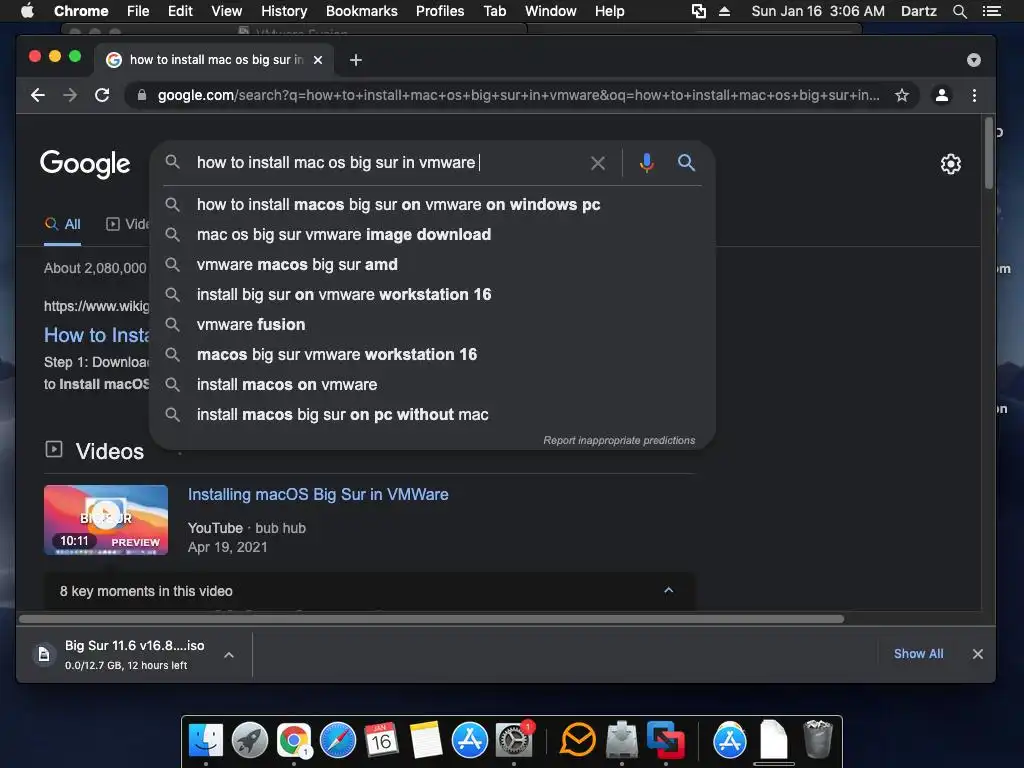Open Finder from the dock

click(x=205, y=740)
